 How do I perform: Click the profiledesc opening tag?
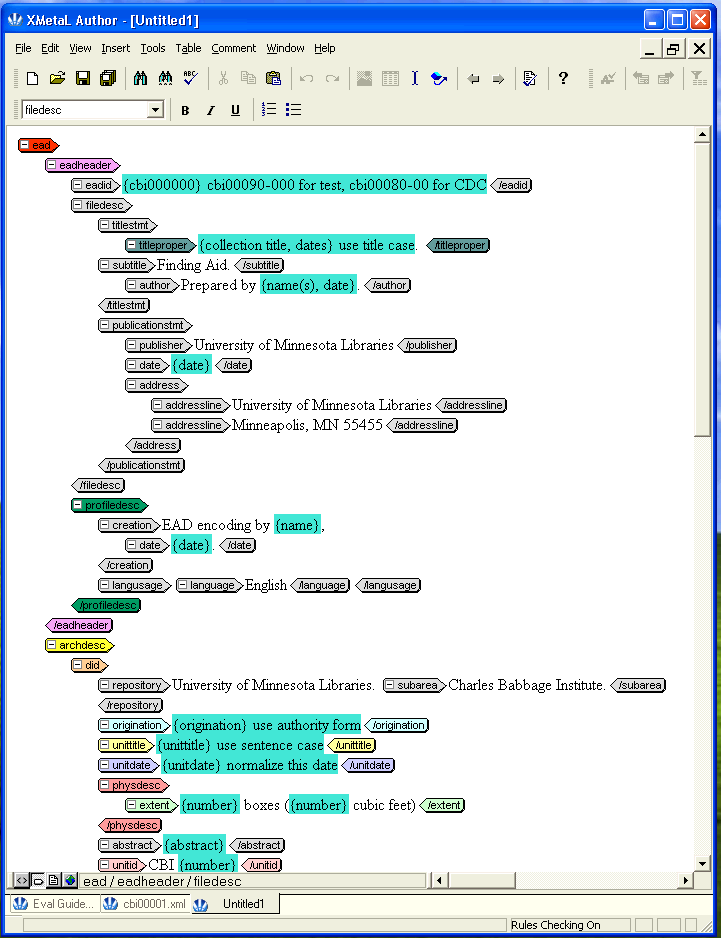tap(111, 505)
